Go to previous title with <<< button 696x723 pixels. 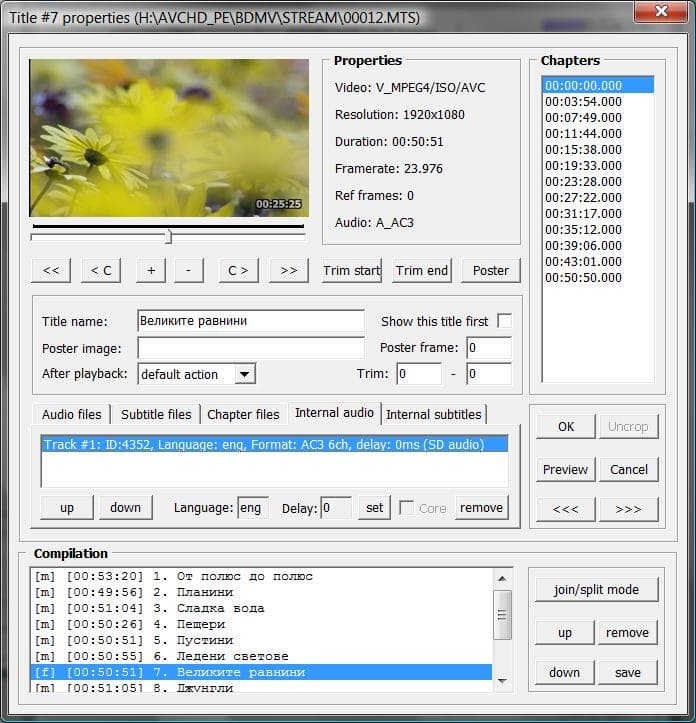pyautogui.click(x=565, y=510)
